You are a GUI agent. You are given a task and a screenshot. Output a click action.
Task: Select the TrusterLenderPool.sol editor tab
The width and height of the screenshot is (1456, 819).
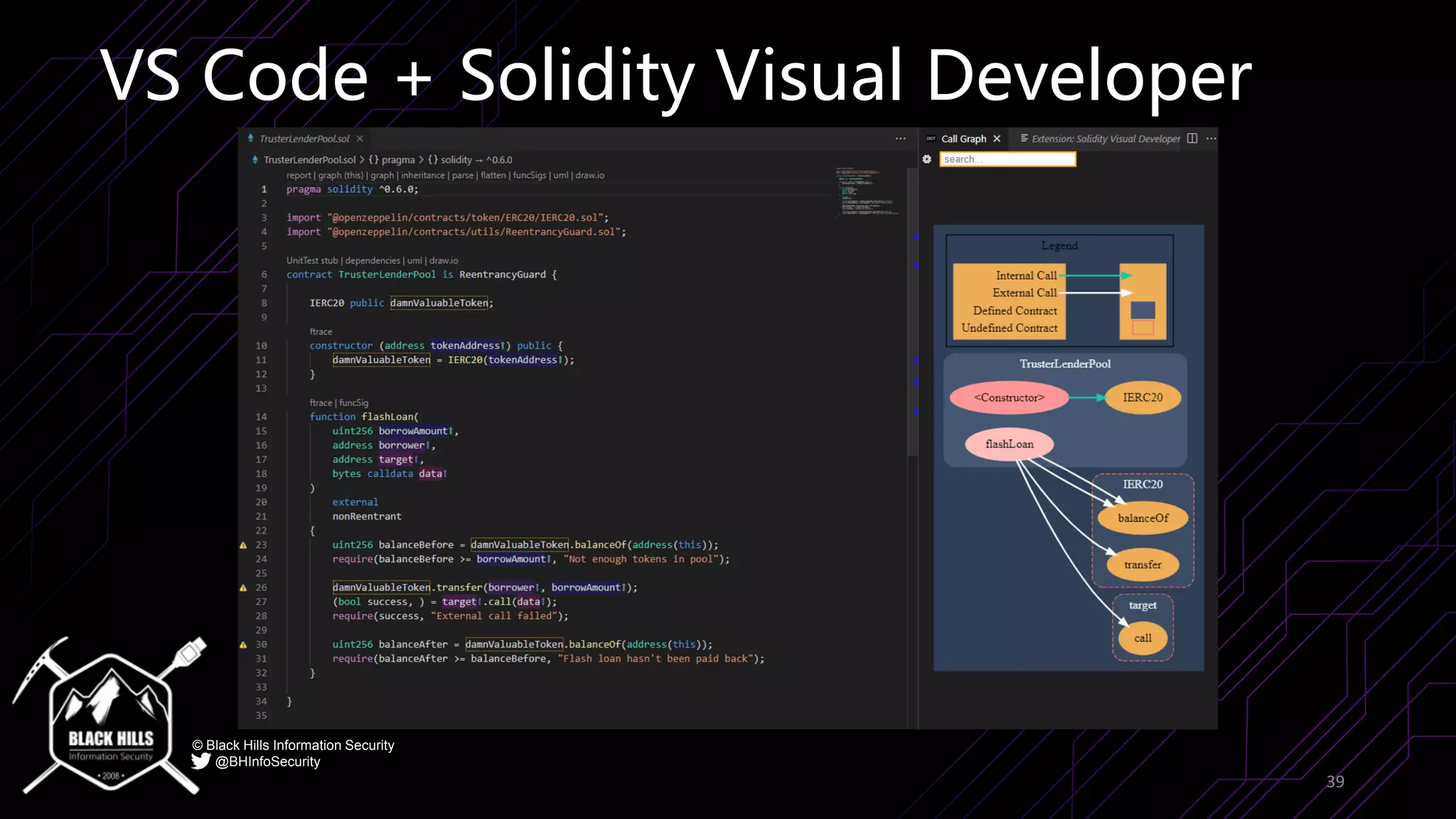pyautogui.click(x=305, y=139)
